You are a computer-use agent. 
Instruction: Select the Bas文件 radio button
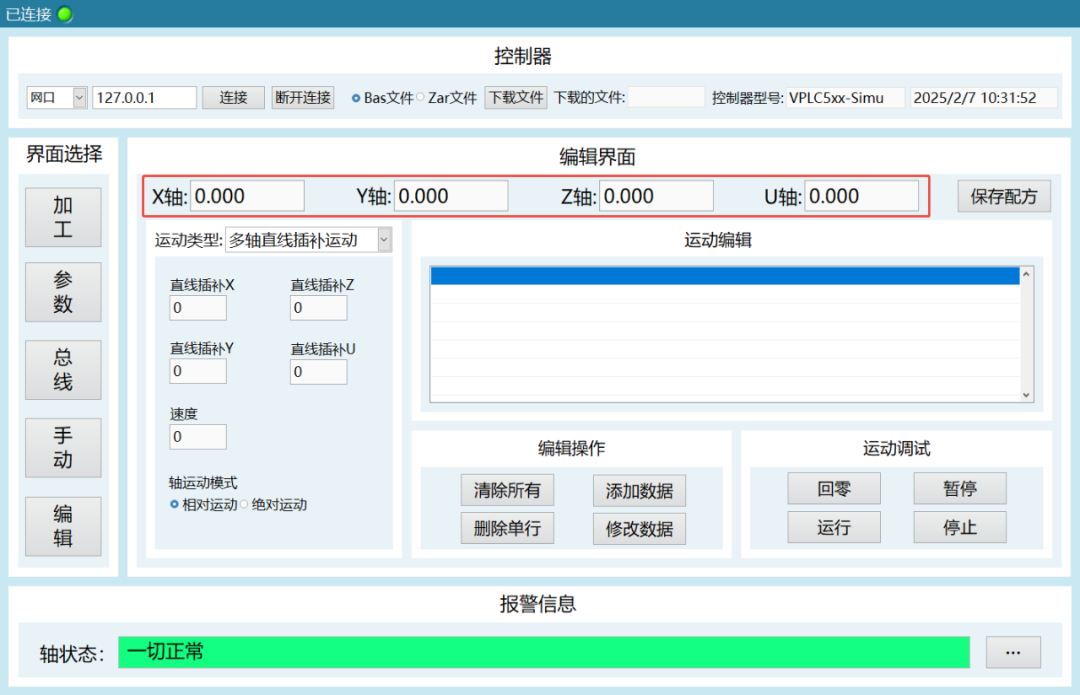pyautogui.click(x=356, y=98)
